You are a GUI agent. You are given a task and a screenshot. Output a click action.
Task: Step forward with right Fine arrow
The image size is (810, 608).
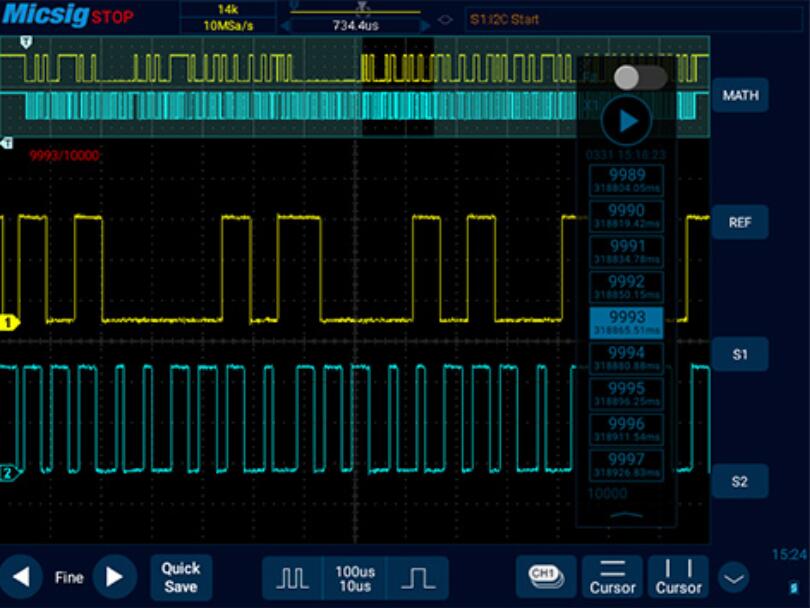coord(115,577)
